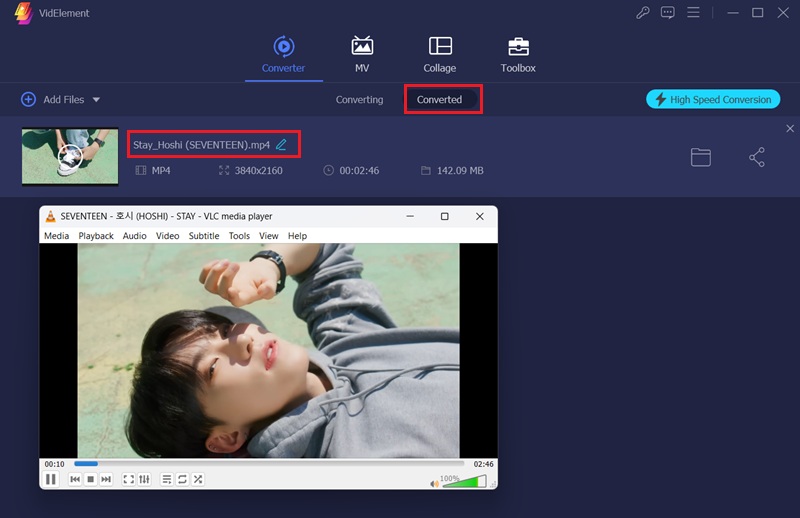
Task: Minimize the VLC media player window
Action: 410,216
